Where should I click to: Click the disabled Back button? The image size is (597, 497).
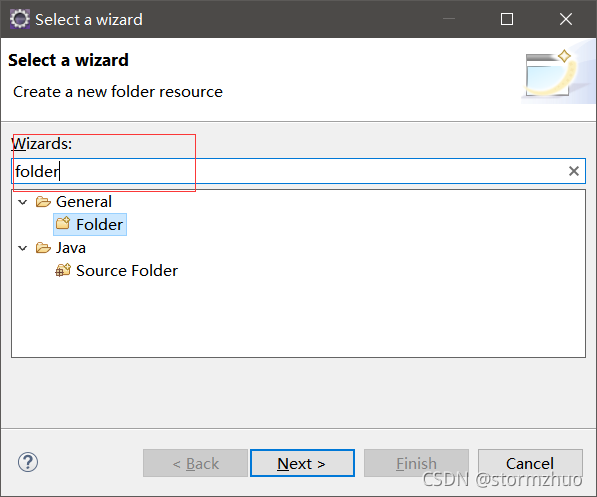(195, 463)
